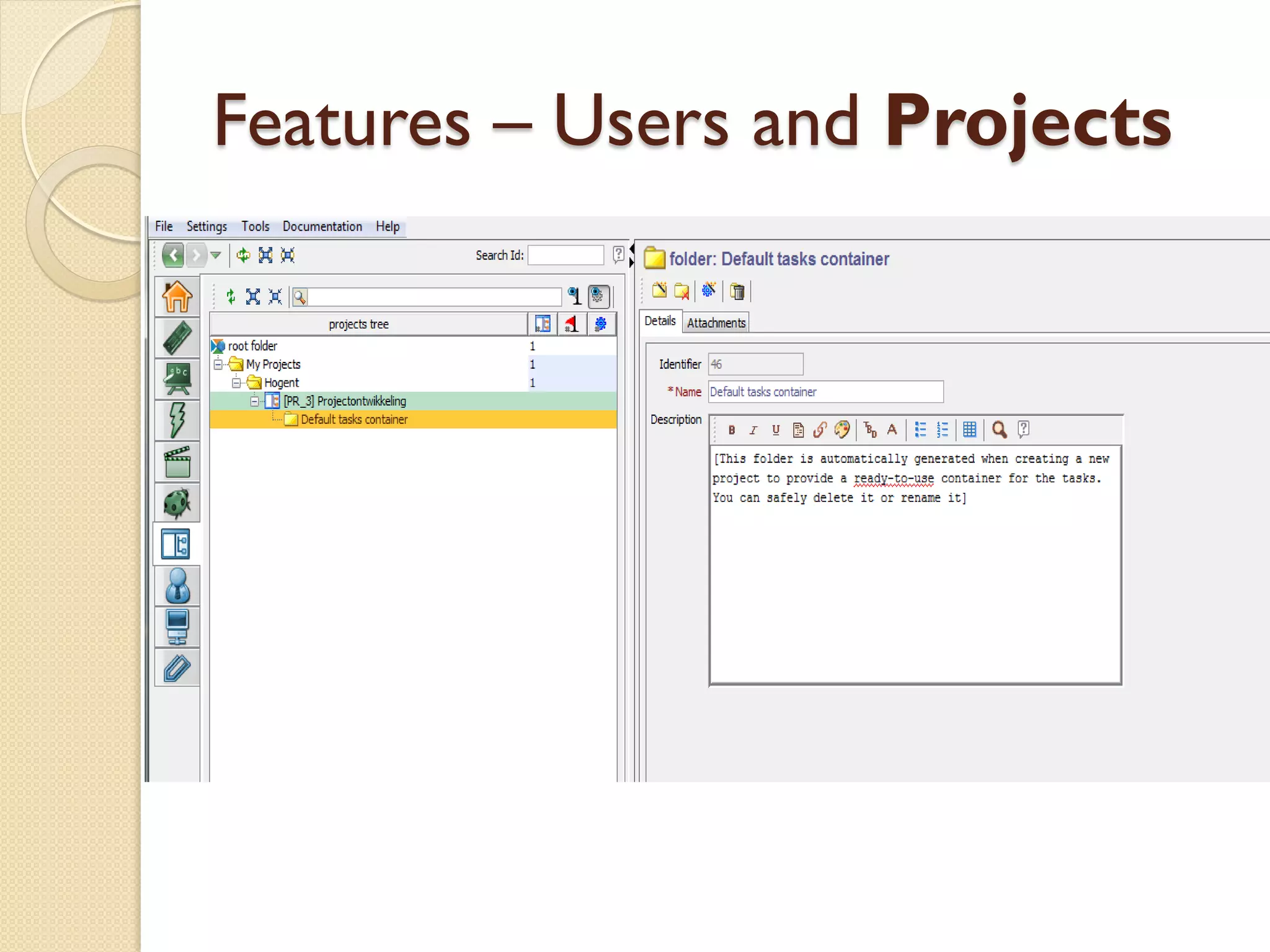
Task: Select the [PR_3] Projectontwikkeling project node
Action: (345, 401)
